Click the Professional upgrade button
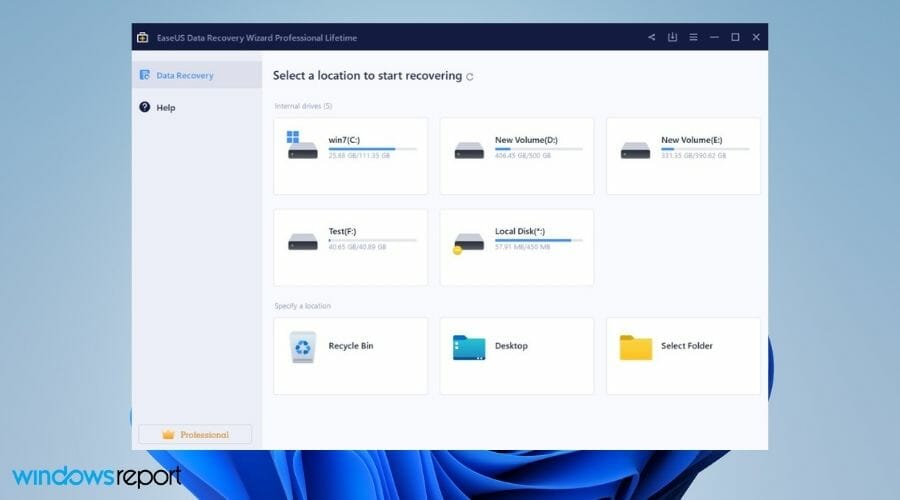The height and width of the screenshot is (500, 900). pos(195,435)
